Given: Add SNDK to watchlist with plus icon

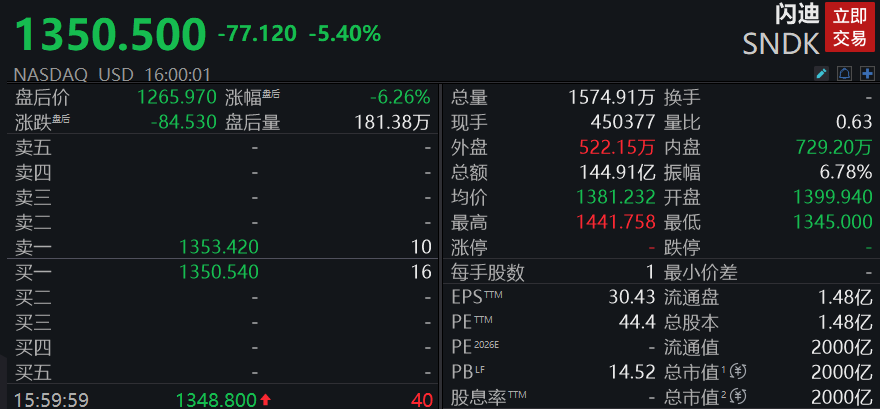Looking at the screenshot, I should pyautogui.click(x=867, y=73).
